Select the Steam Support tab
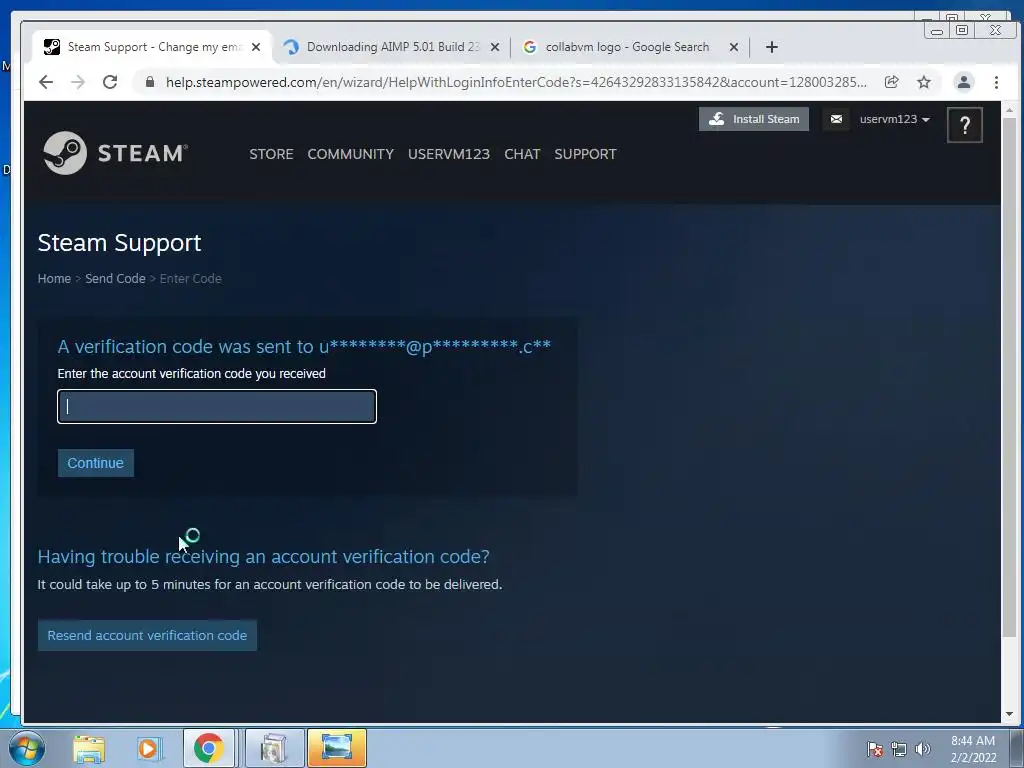Viewport: 1024px width, 768px height. point(152,47)
